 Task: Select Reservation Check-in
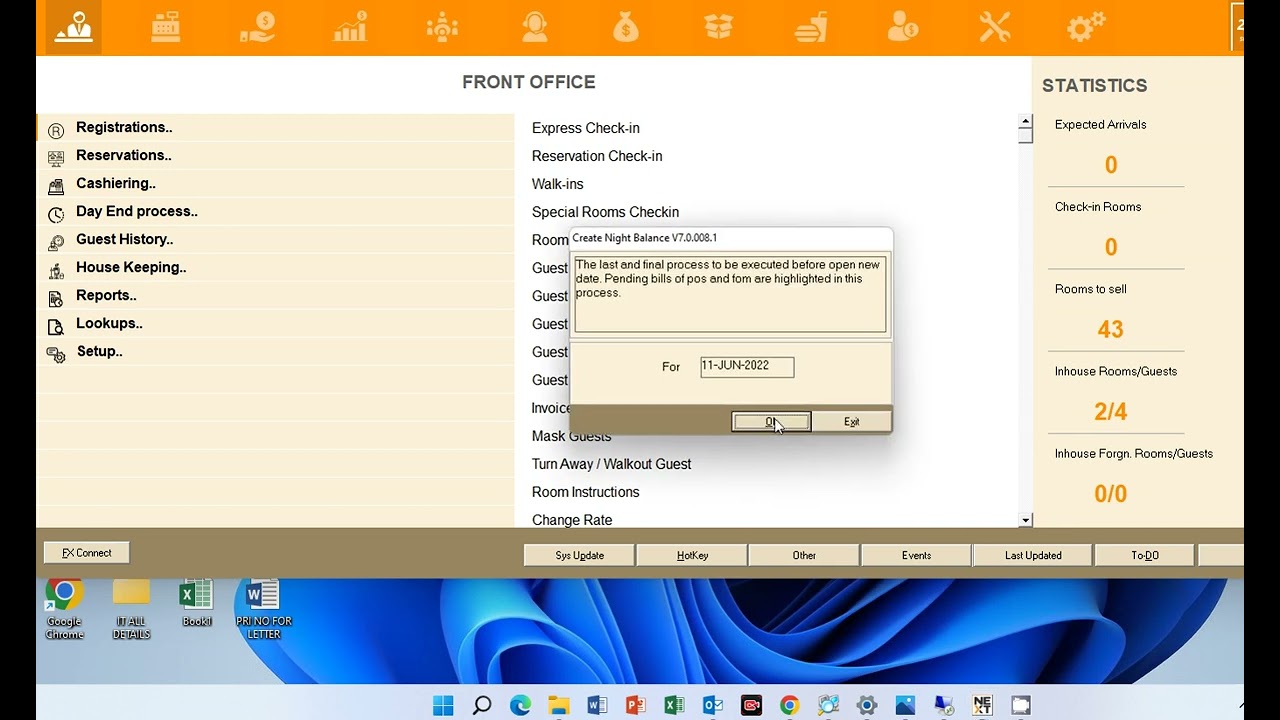(597, 156)
